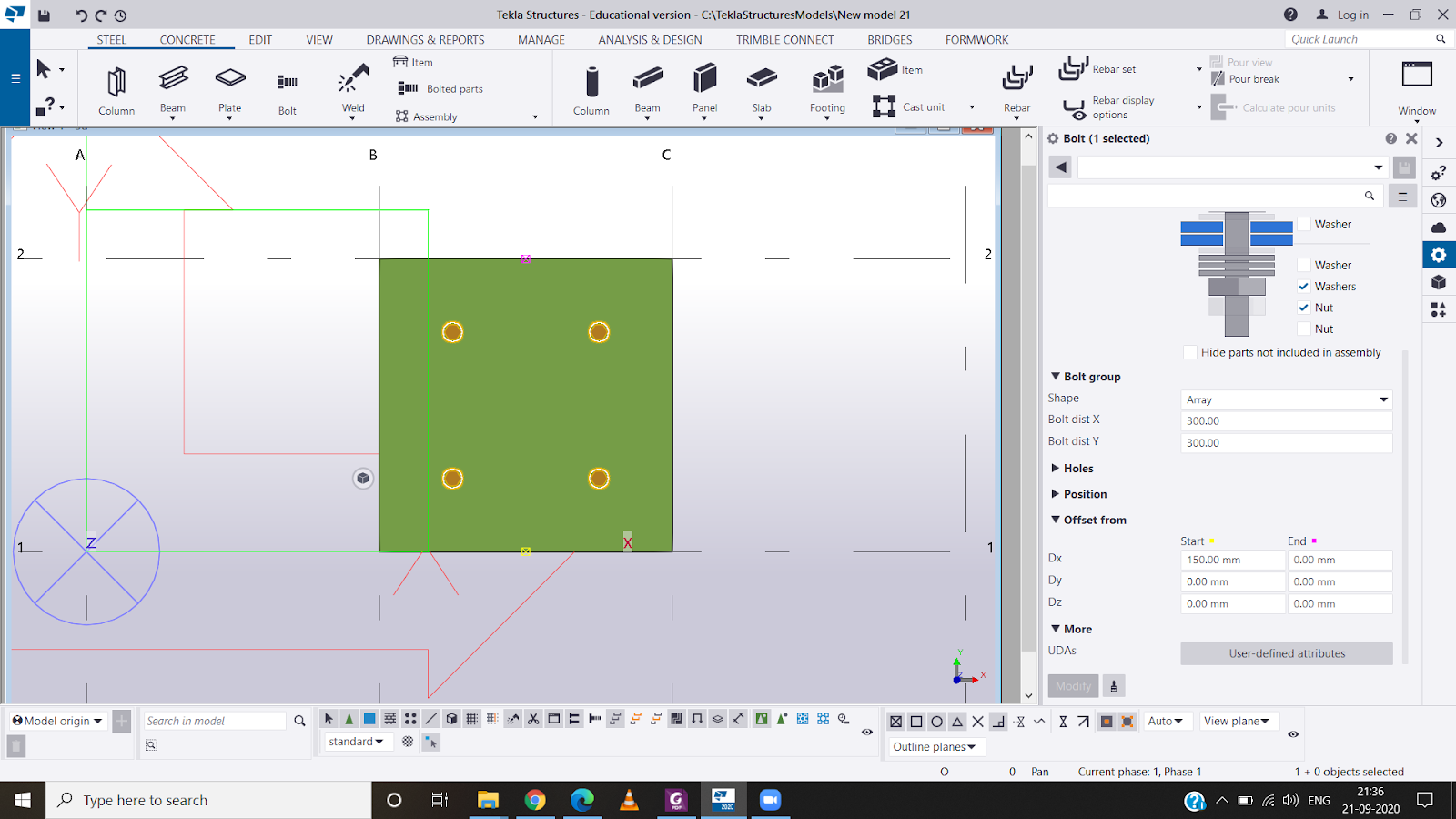1456x819 pixels.
Task: Go back with the property pane arrow
Action: tap(1060, 167)
